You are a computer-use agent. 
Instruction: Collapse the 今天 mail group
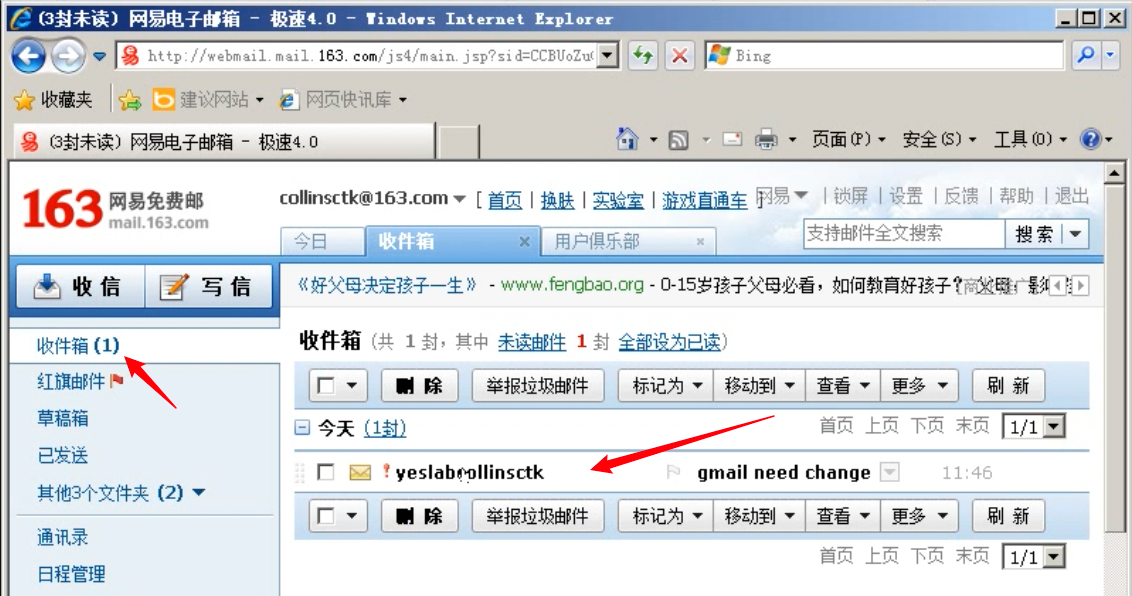point(302,429)
